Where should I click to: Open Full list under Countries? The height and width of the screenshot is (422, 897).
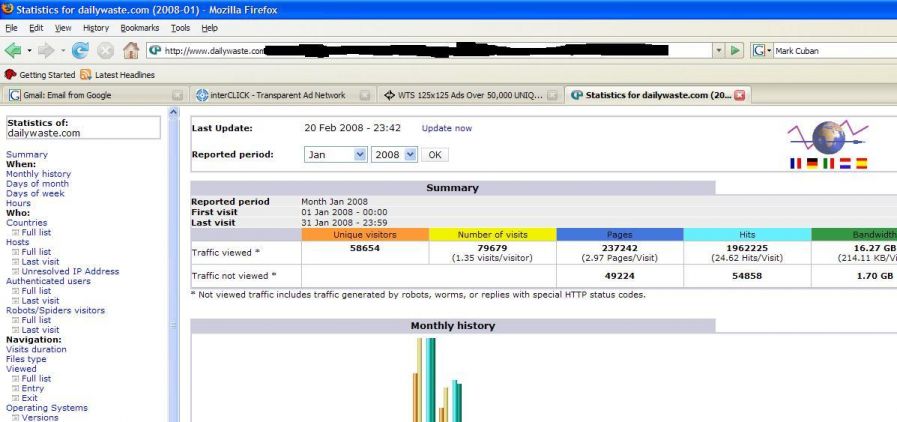(x=36, y=232)
